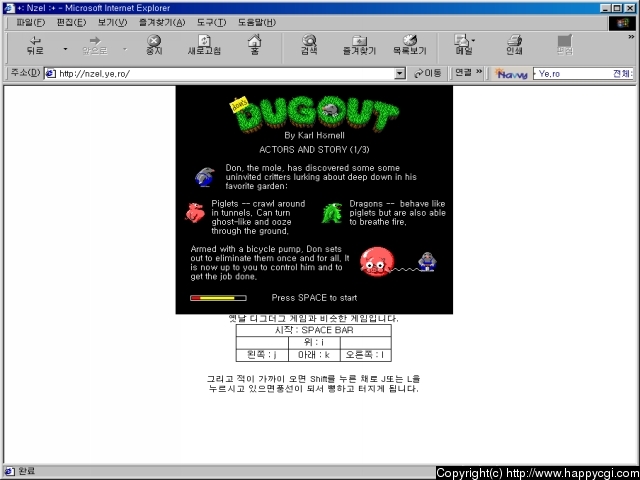Click the 앞으로 forward button

coord(95,45)
